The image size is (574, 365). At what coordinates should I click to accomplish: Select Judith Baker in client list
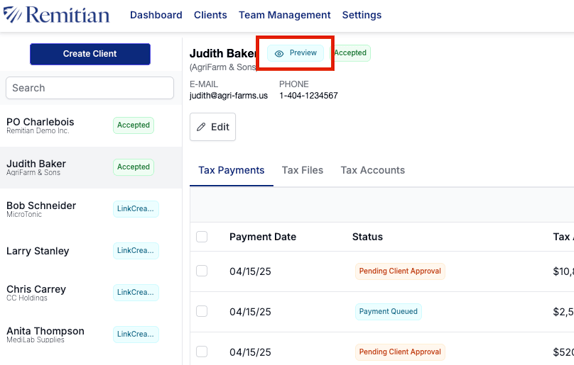(x=91, y=167)
